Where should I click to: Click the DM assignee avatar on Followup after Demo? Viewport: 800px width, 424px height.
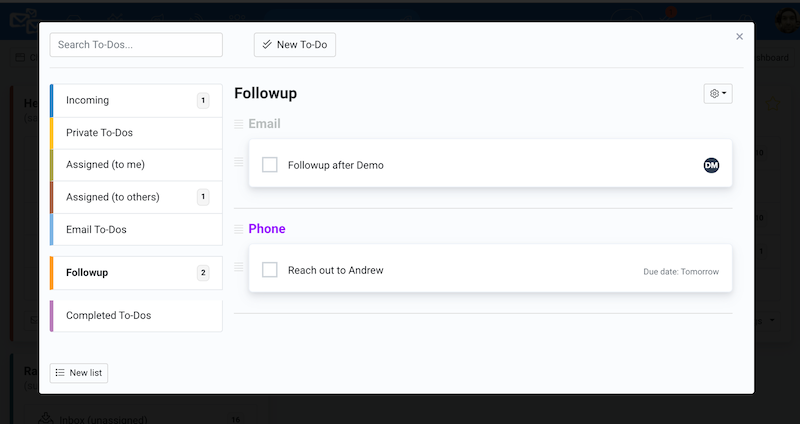711,165
